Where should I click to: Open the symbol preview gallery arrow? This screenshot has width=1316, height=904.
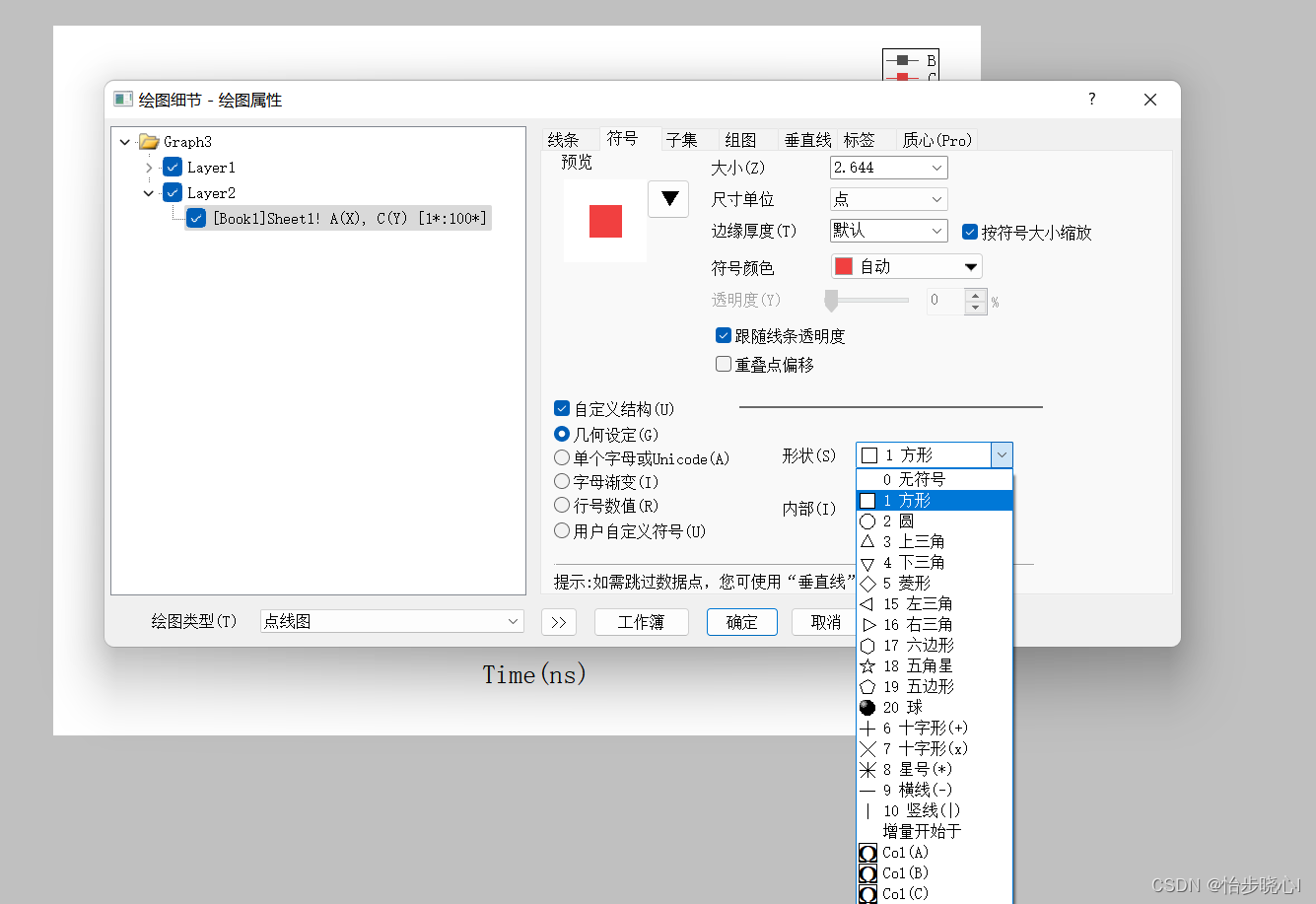pyautogui.click(x=668, y=199)
